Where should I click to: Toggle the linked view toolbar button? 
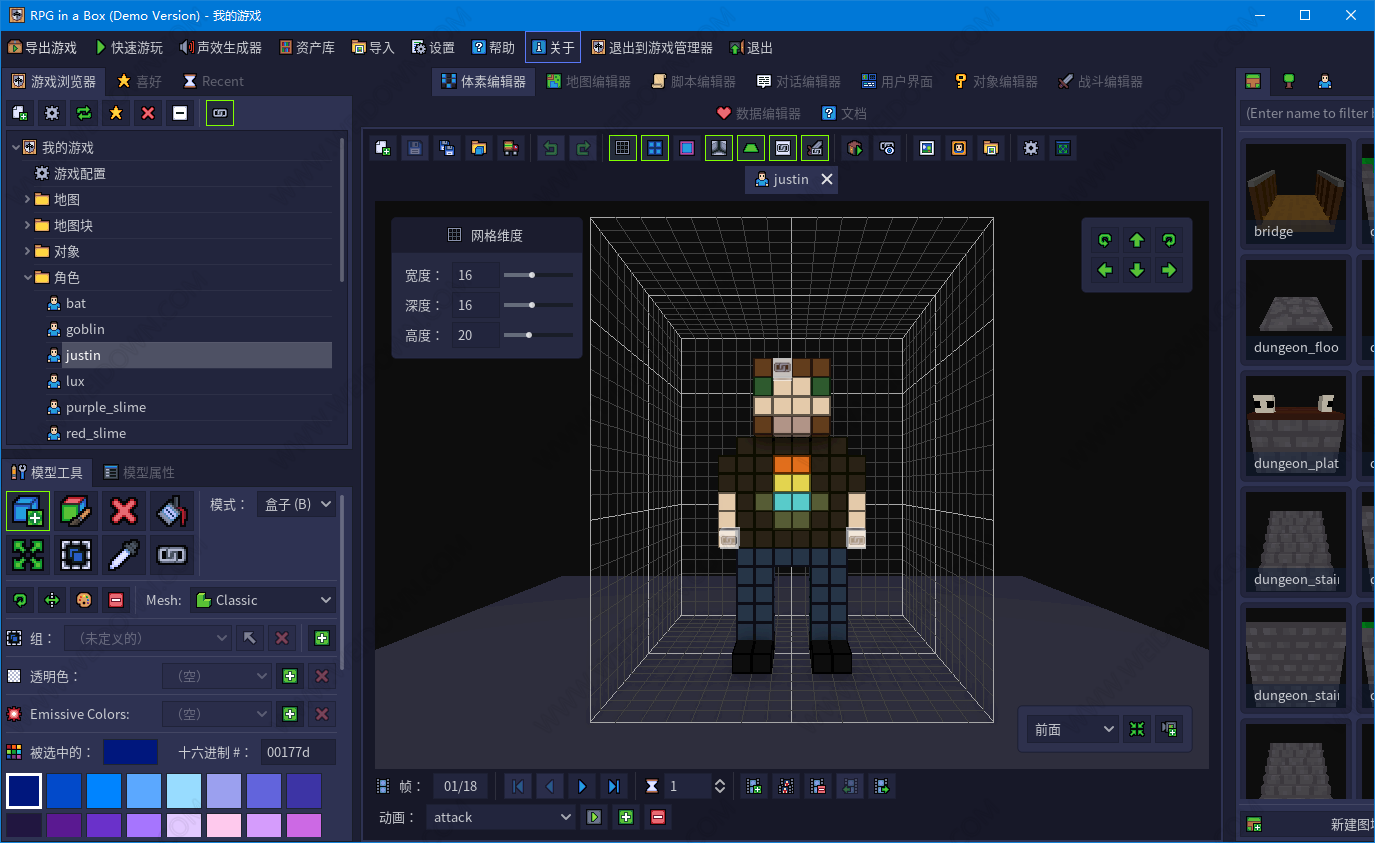click(x=783, y=148)
